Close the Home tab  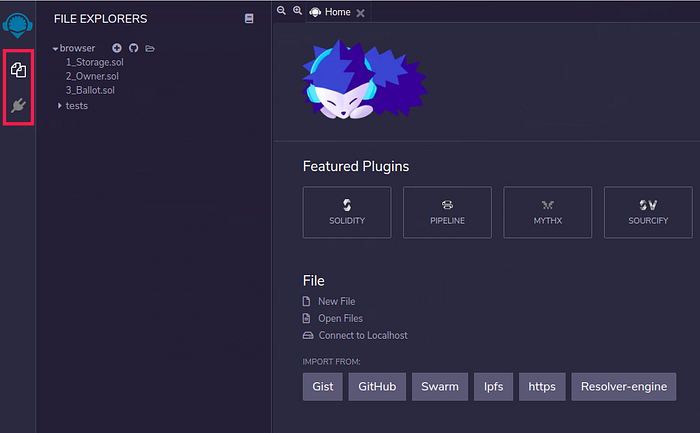(360, 13)
